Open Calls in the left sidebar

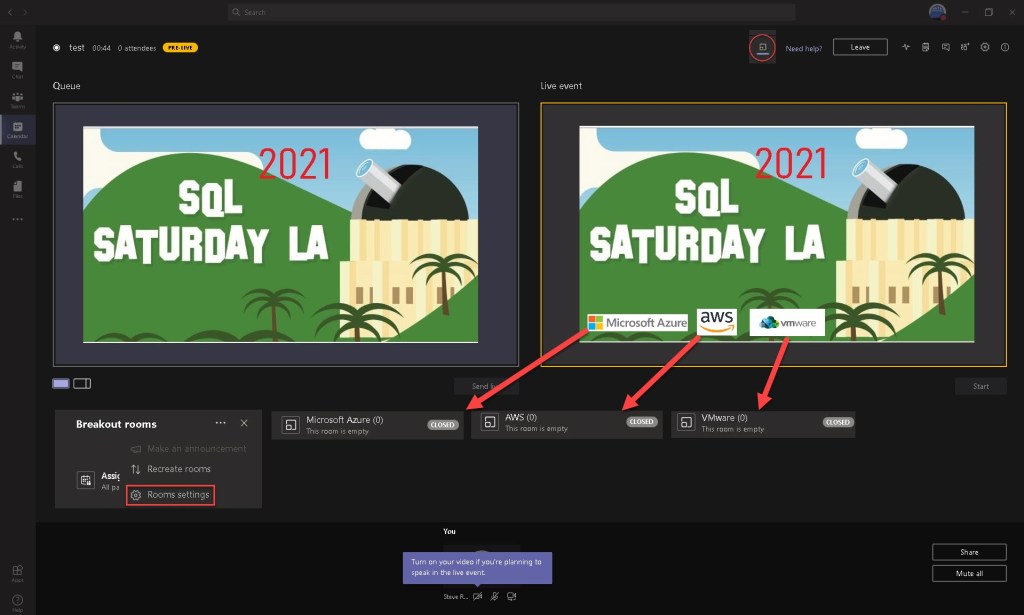[x=17, y=159]
